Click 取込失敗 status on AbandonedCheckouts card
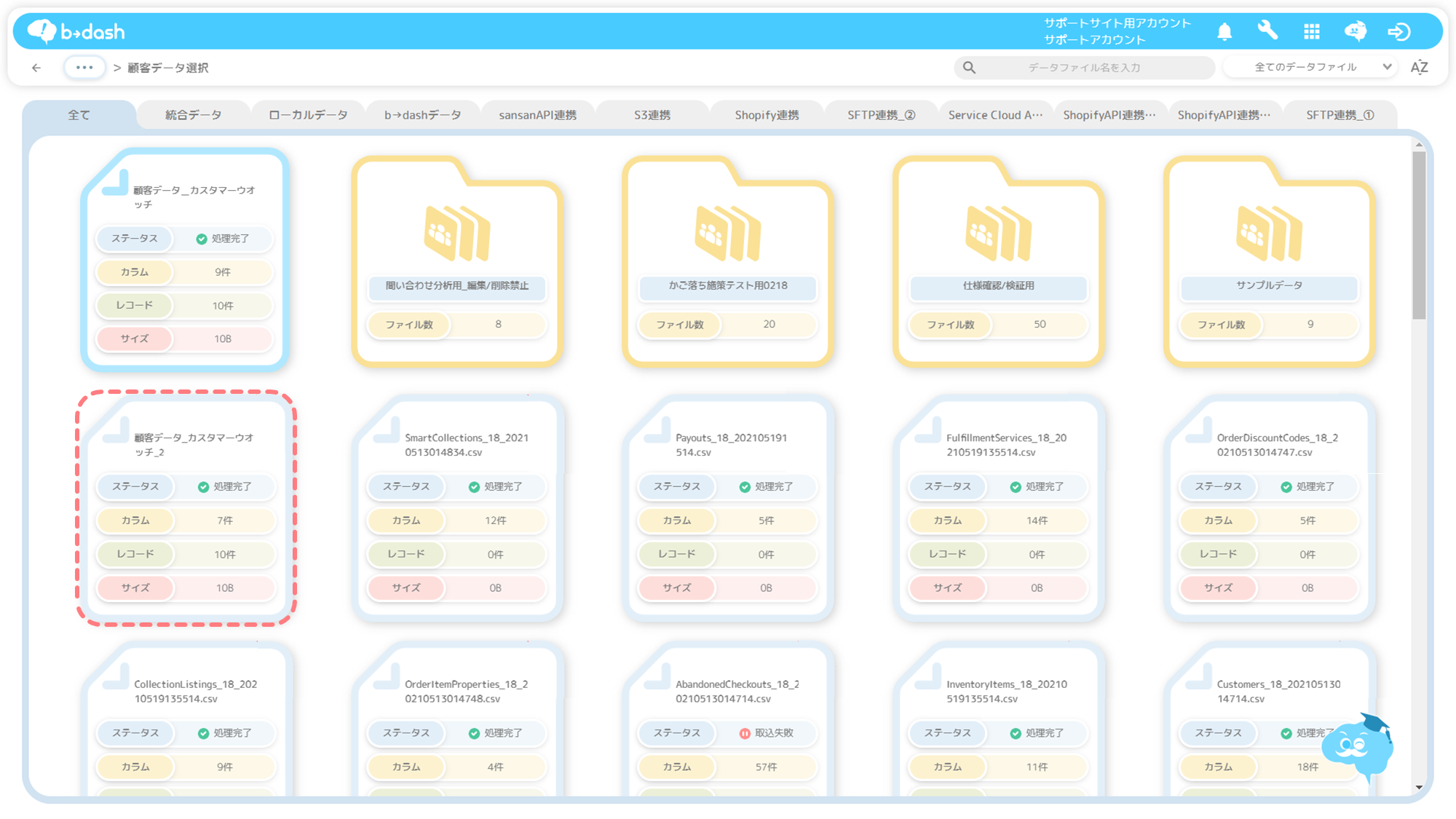The width and height of the screenshot is (1456, 819). [767, 733]
